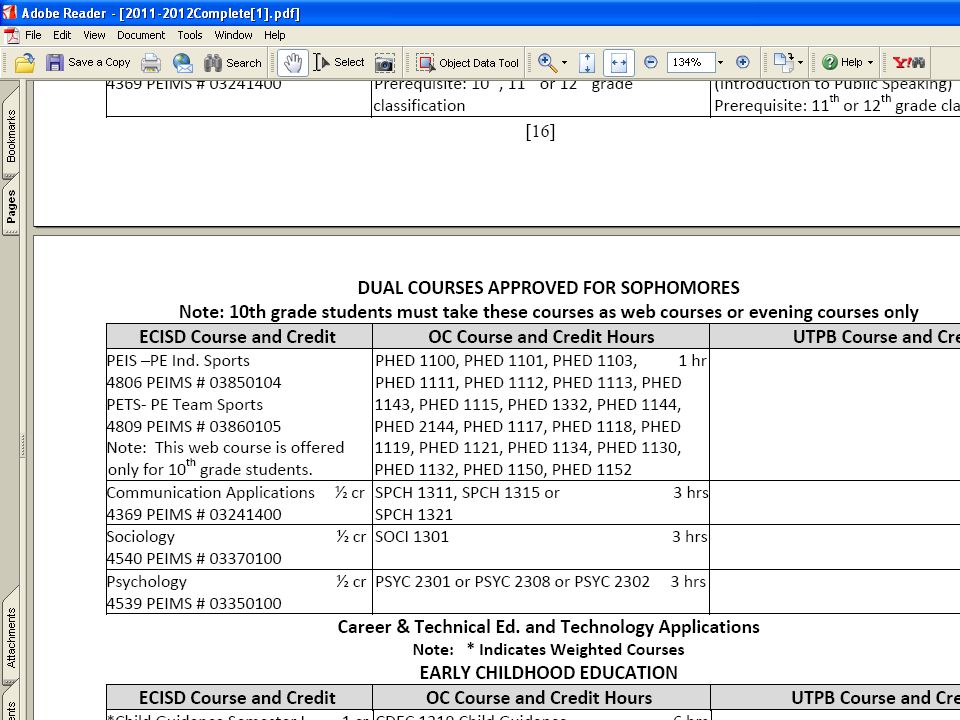Open the Document menu
This screenshot has height=720, width=960.
(141, 35)
